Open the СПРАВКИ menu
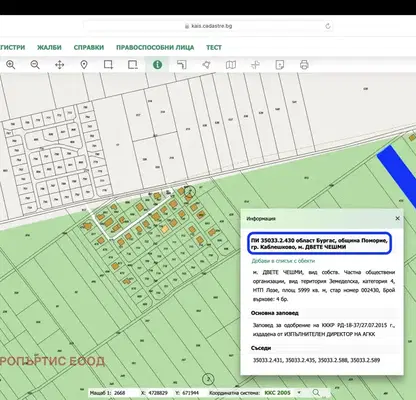Screen dimensions: 416x400 89,47
